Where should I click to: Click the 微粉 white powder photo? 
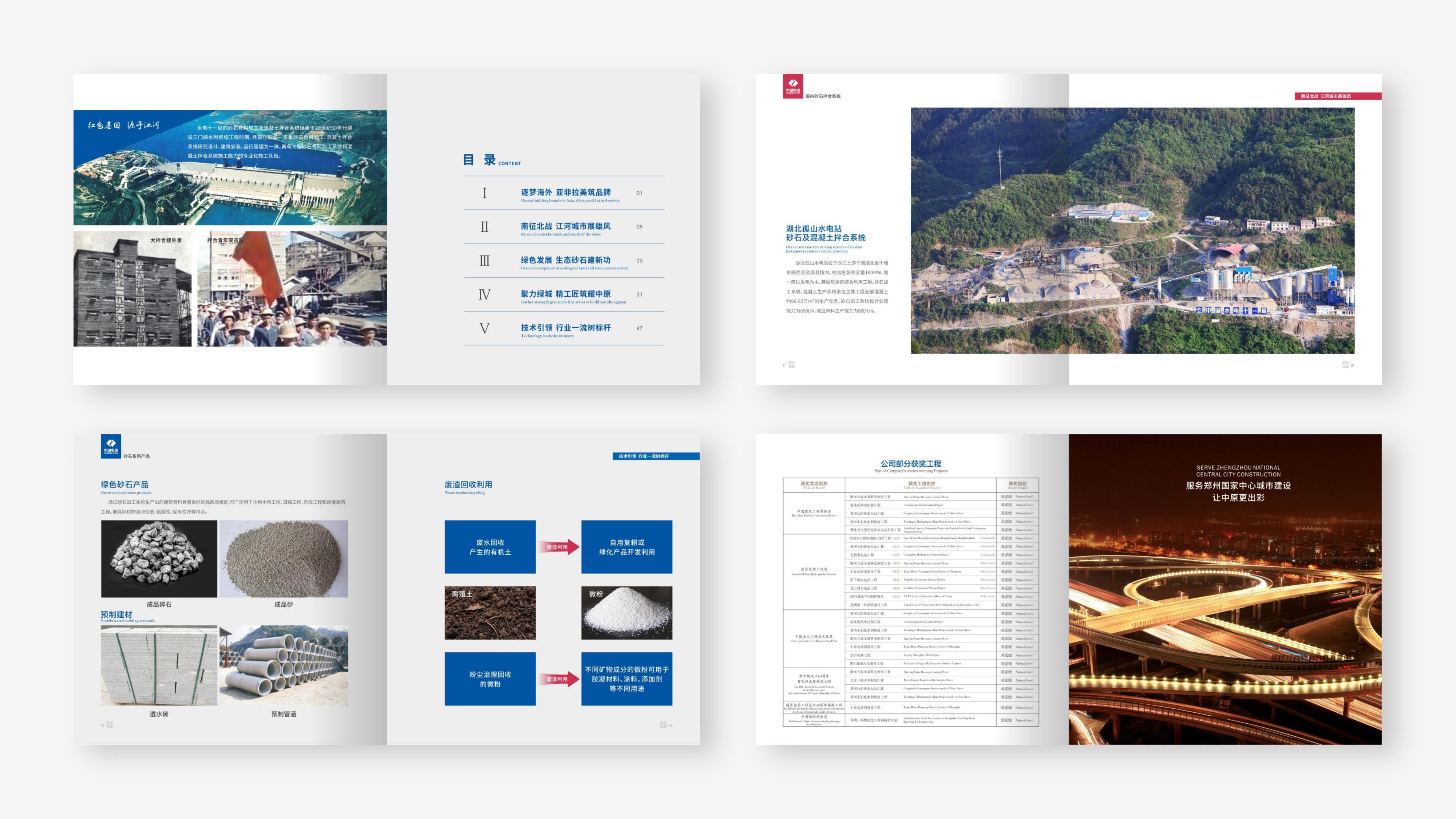click(x=627, y=613)
